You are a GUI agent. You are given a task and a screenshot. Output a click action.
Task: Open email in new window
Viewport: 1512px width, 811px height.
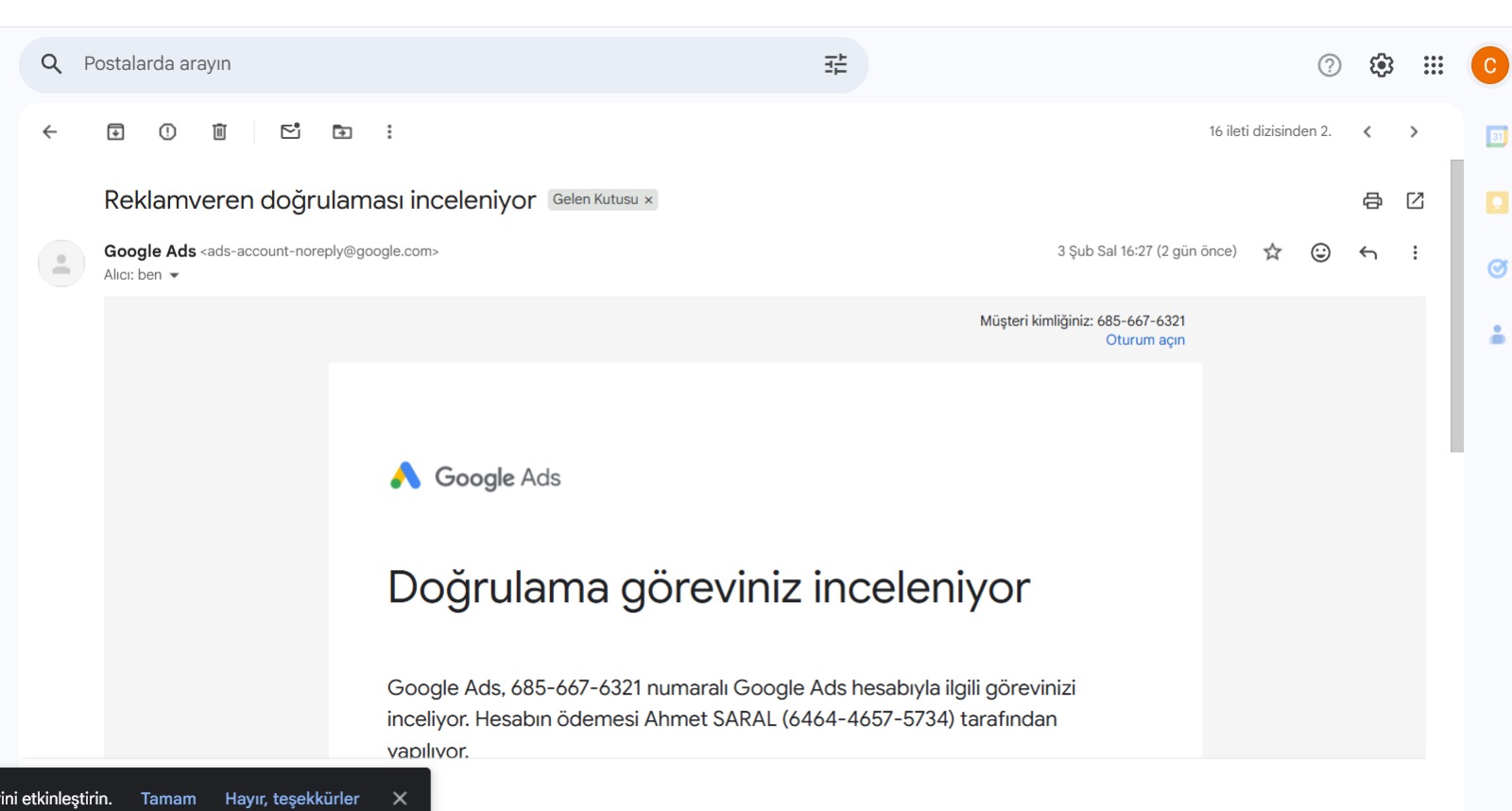coord(1415,200)
